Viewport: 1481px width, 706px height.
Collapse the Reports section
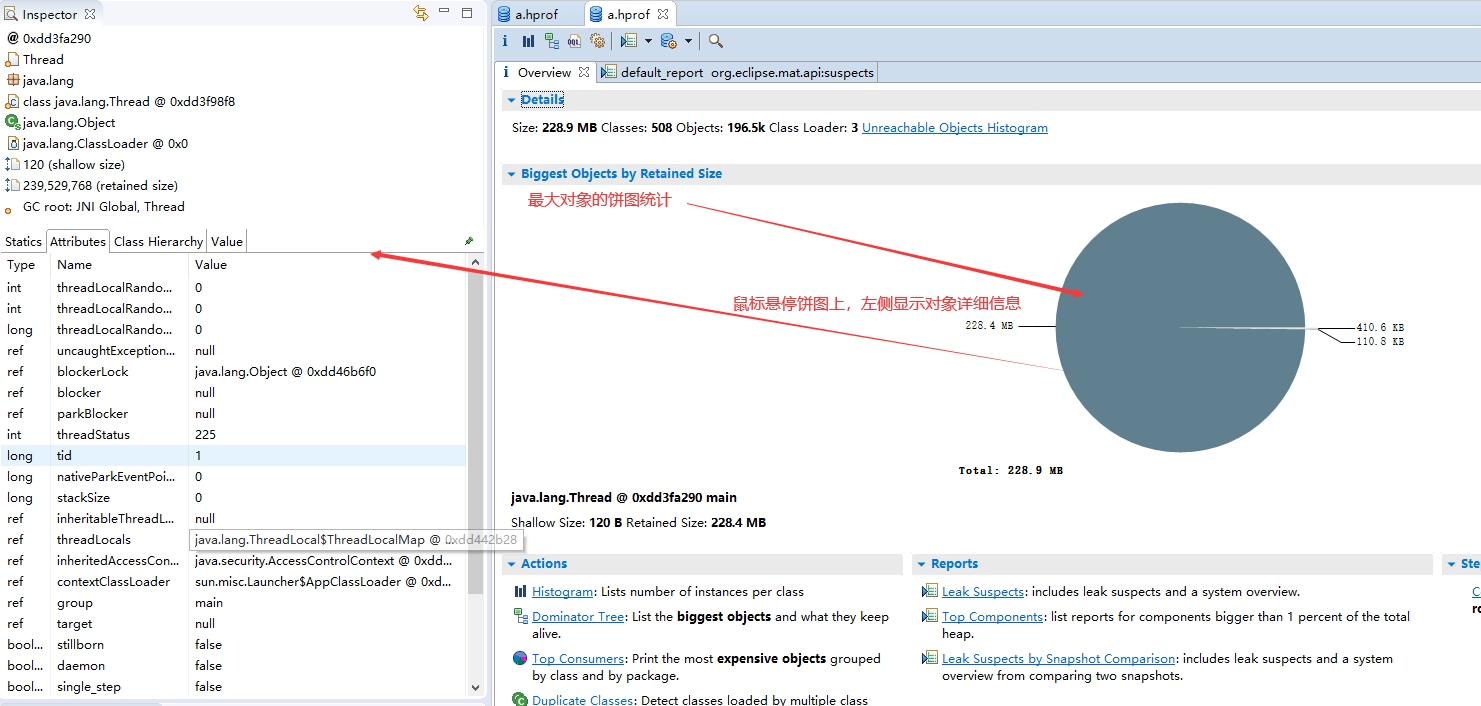click(x=921, y=564)
